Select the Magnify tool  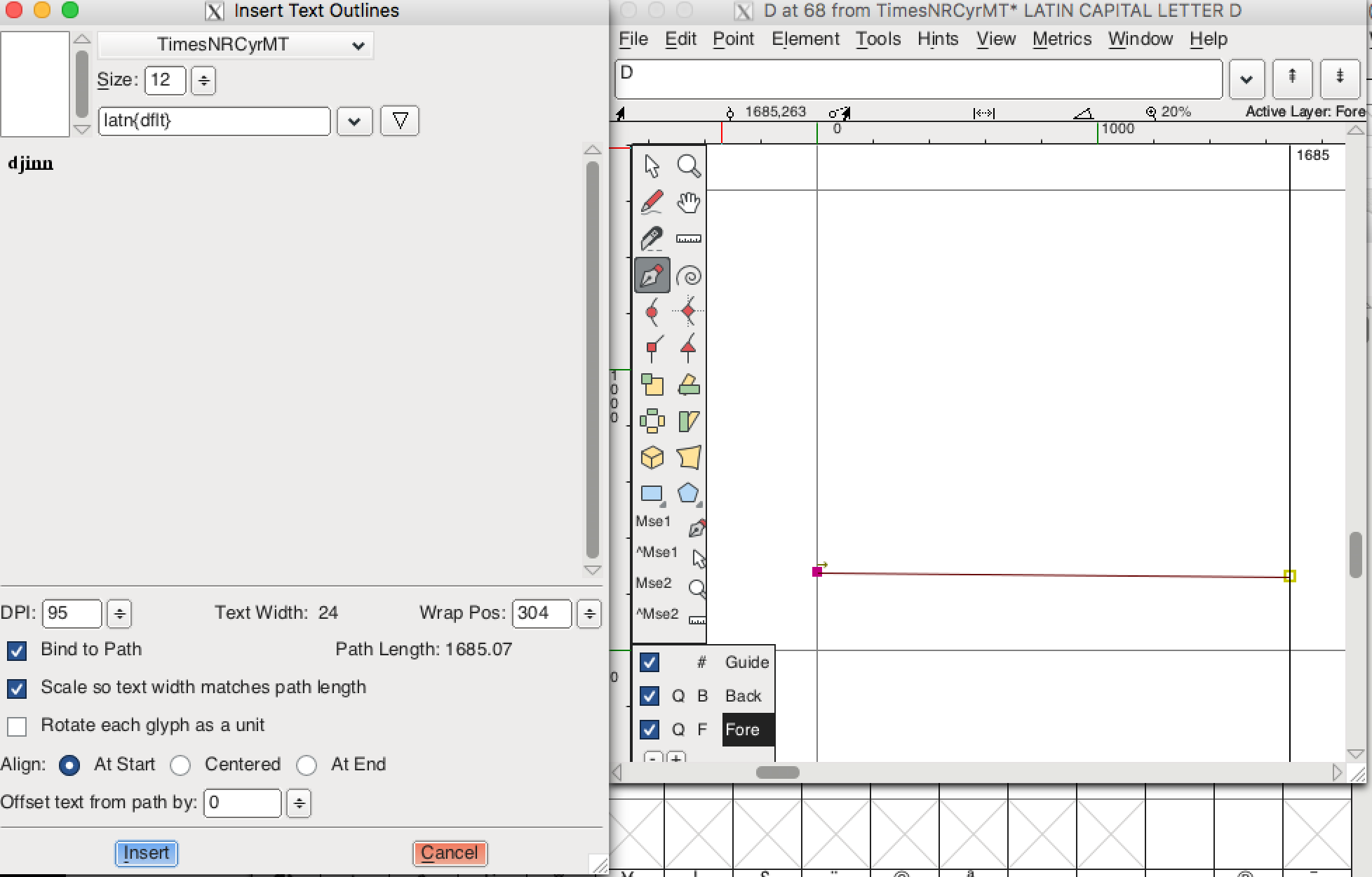pos(689,166)
